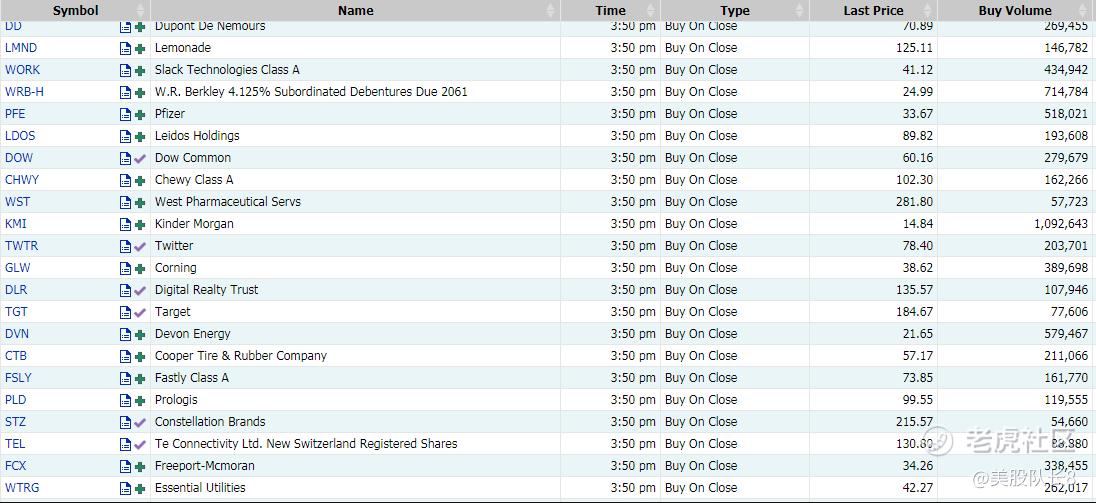Open the document icon for CHWY row
Screen dimensions: 1096x503
[125, 181]
